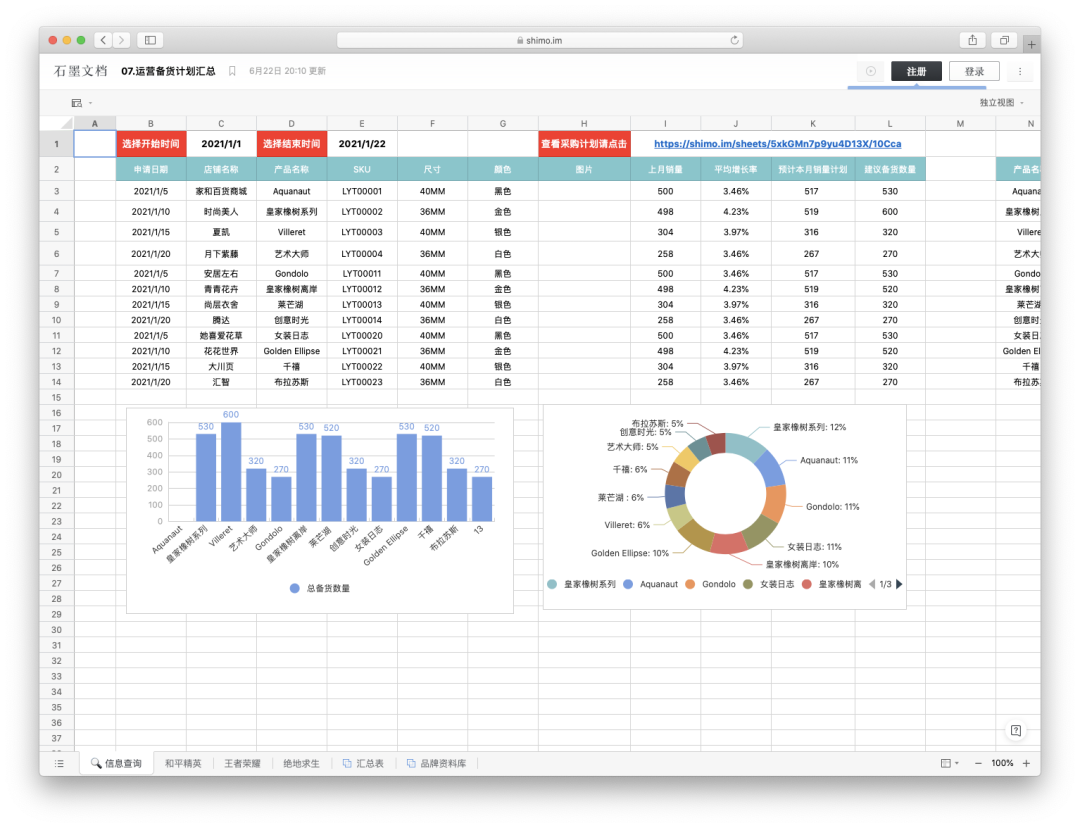This screenshot has height=828, width=1080.
Task: Toggle 皇家橡树系列 pie legend item
Action: pyautogui.click(x=582, y=584)
